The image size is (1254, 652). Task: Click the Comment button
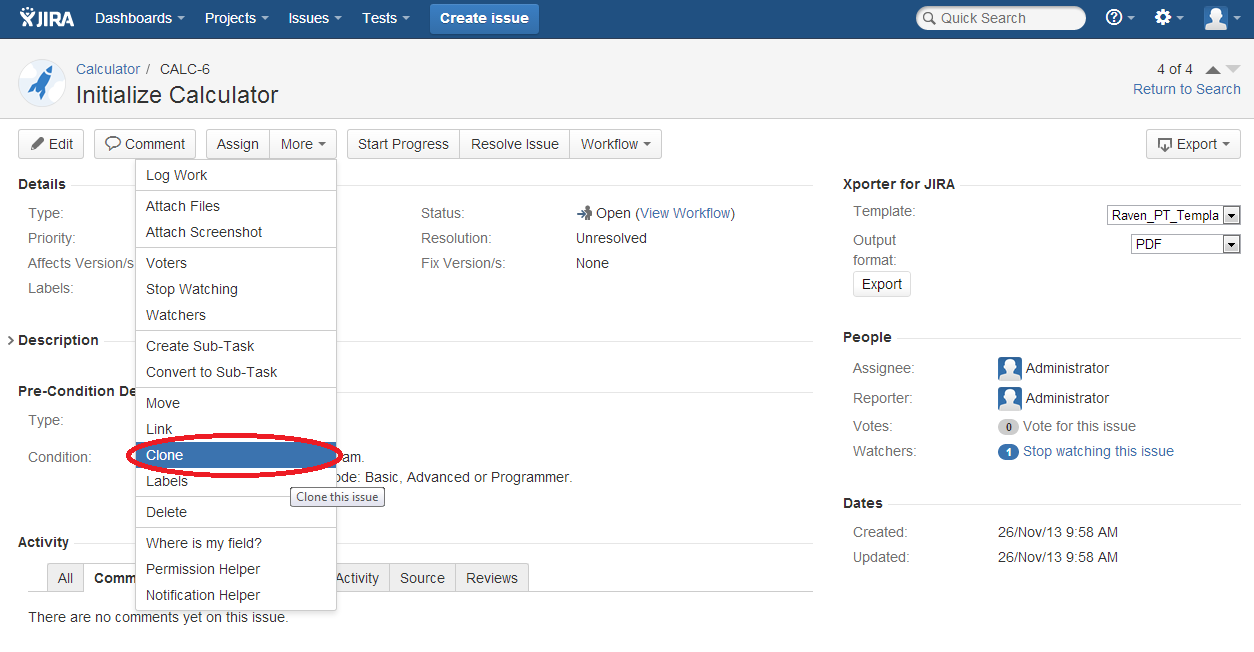point(145,144)
